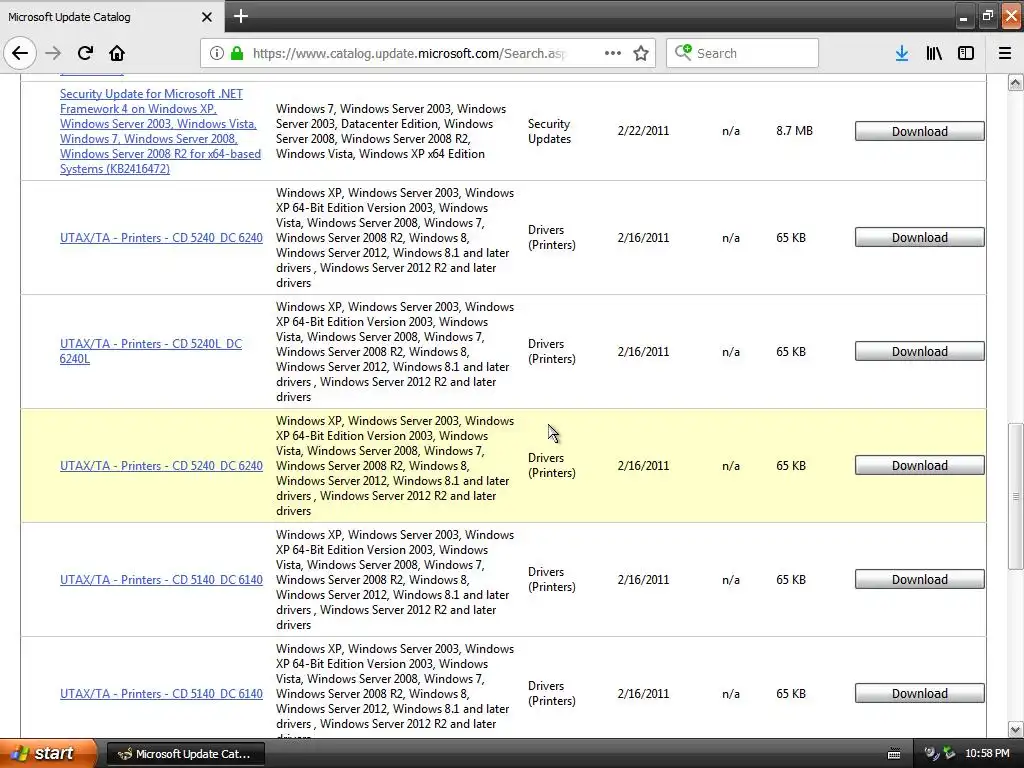The image size is (1024, 768).
Task: Open the Downloads panel arrow
Action: coord(901,53)
